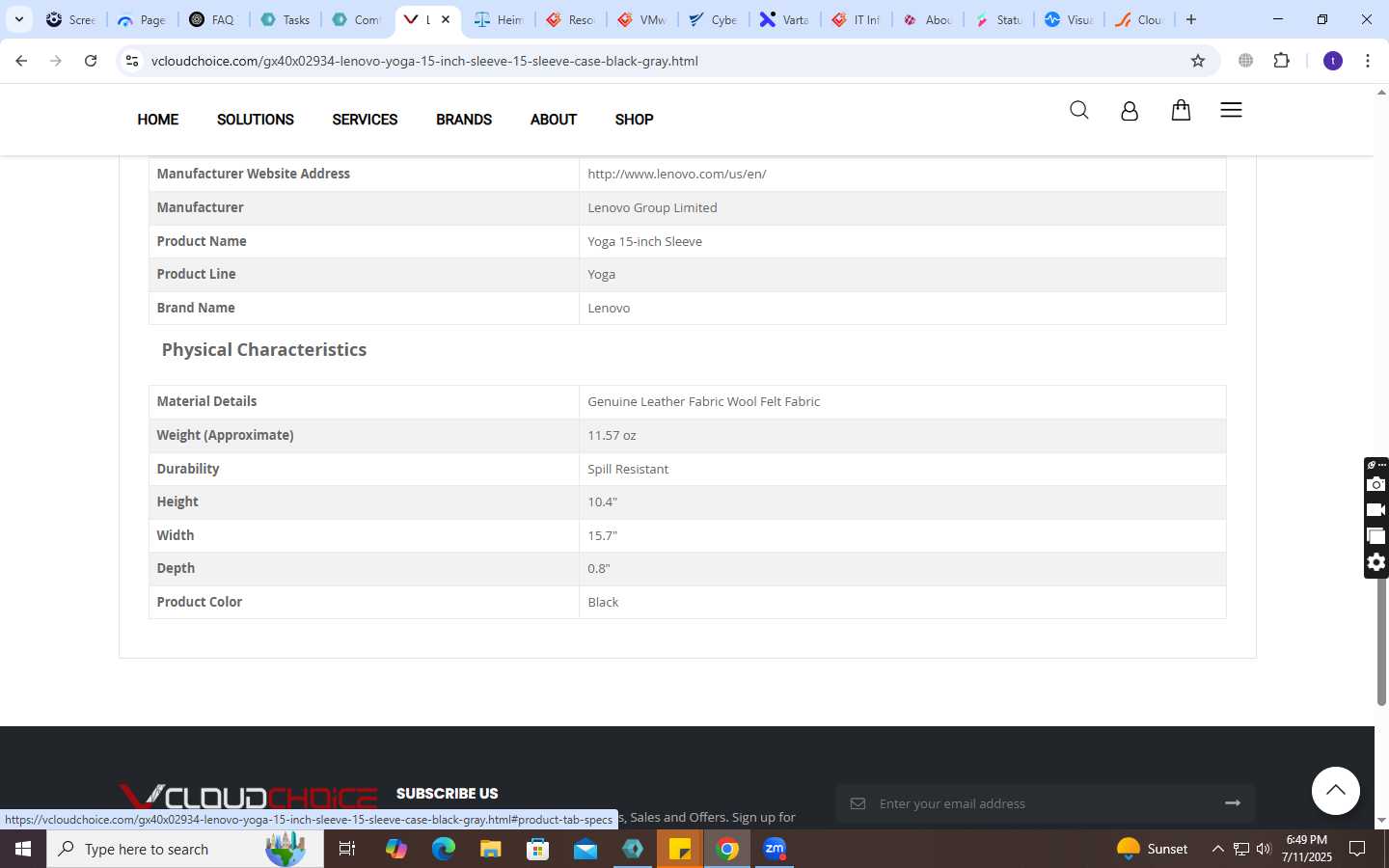The height and width of the screenshot is (868, 1389).
Task: Open SHOP menu
Action: pyautogui.click(x=634, y=120)
